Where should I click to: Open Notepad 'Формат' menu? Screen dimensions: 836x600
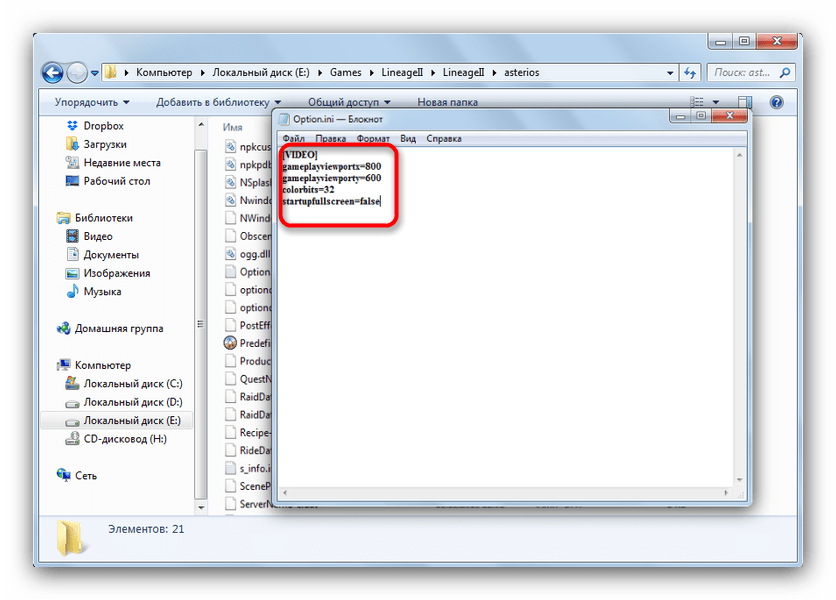click(x=373, y=139)
